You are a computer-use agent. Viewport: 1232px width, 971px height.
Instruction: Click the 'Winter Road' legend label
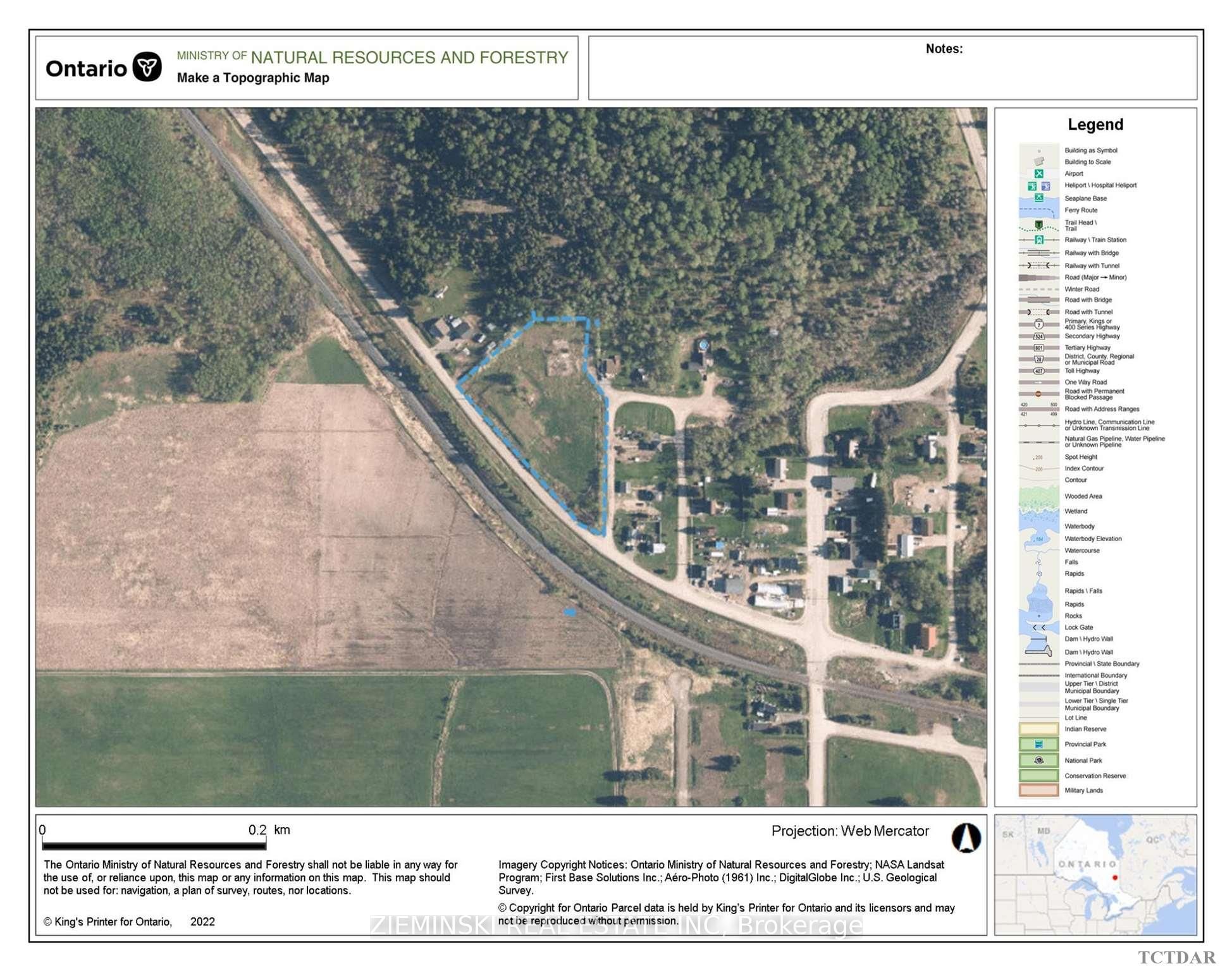1081,290
